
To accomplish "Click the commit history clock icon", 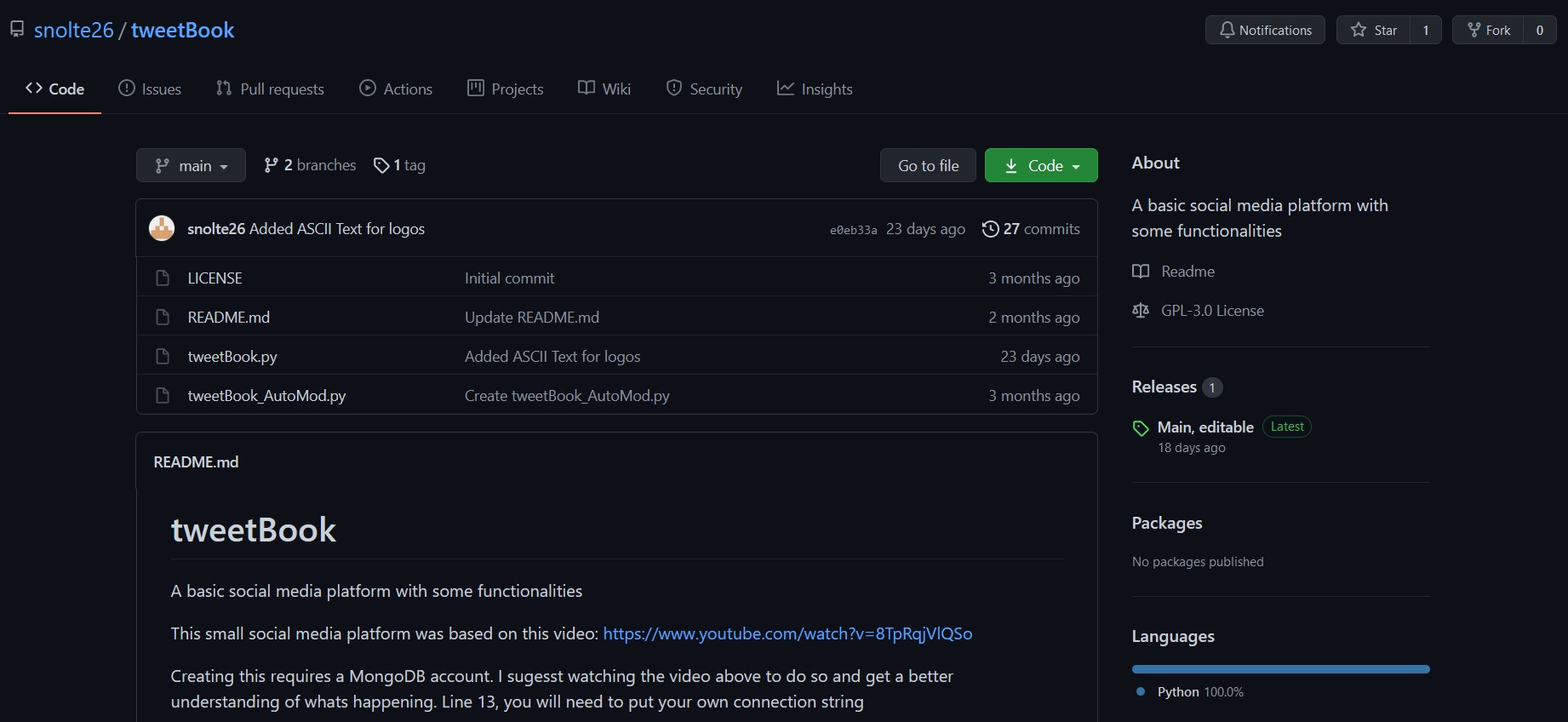I will 990,229.
